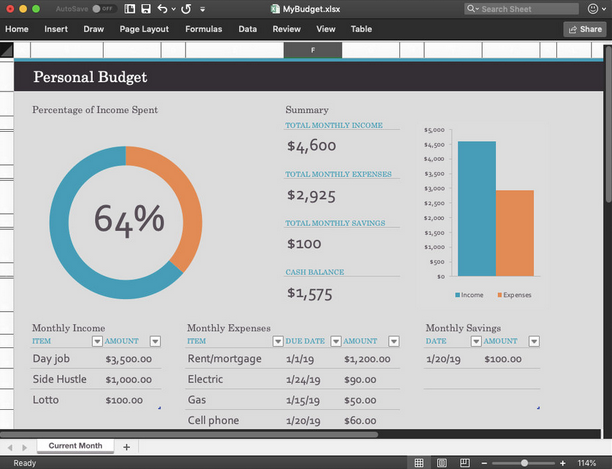Click the vertical scrollbar thumb
Screen dimensions: 612x469
pyautogui.click(x=608, y=124)
